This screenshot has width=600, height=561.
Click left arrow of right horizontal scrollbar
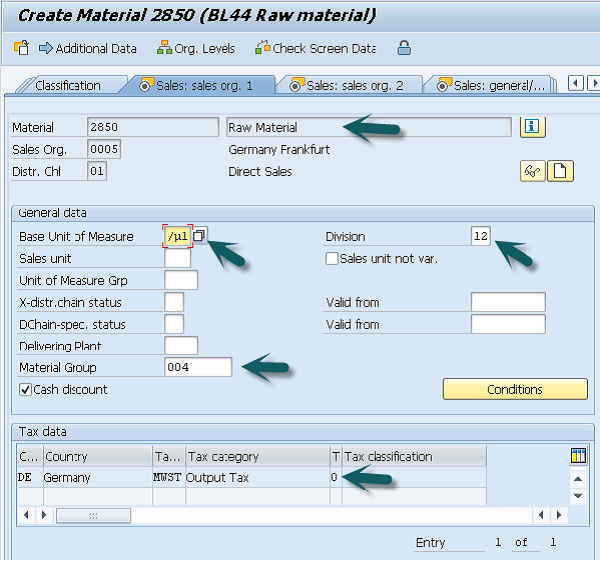[541, 515]
